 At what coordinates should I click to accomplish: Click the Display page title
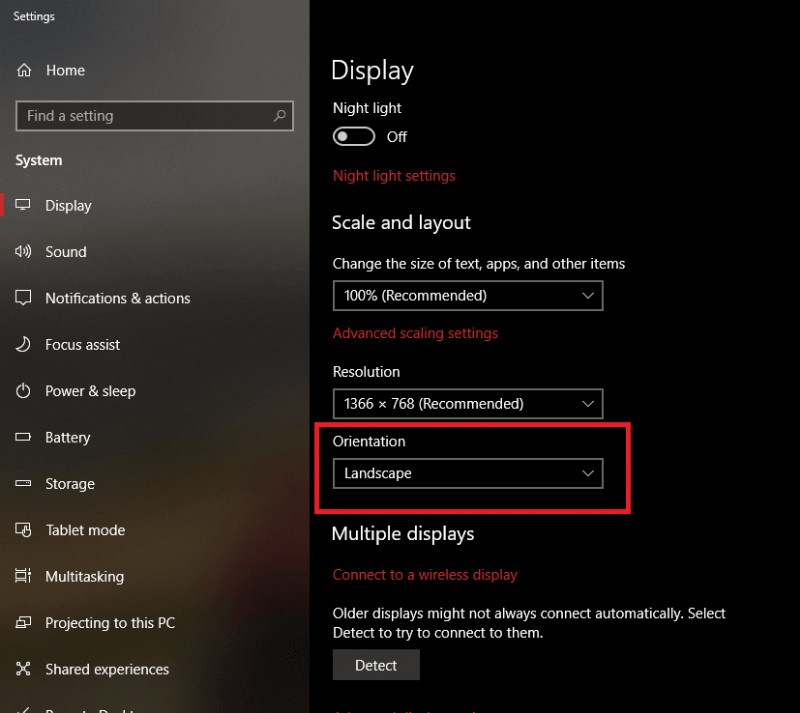coord(372,71)
